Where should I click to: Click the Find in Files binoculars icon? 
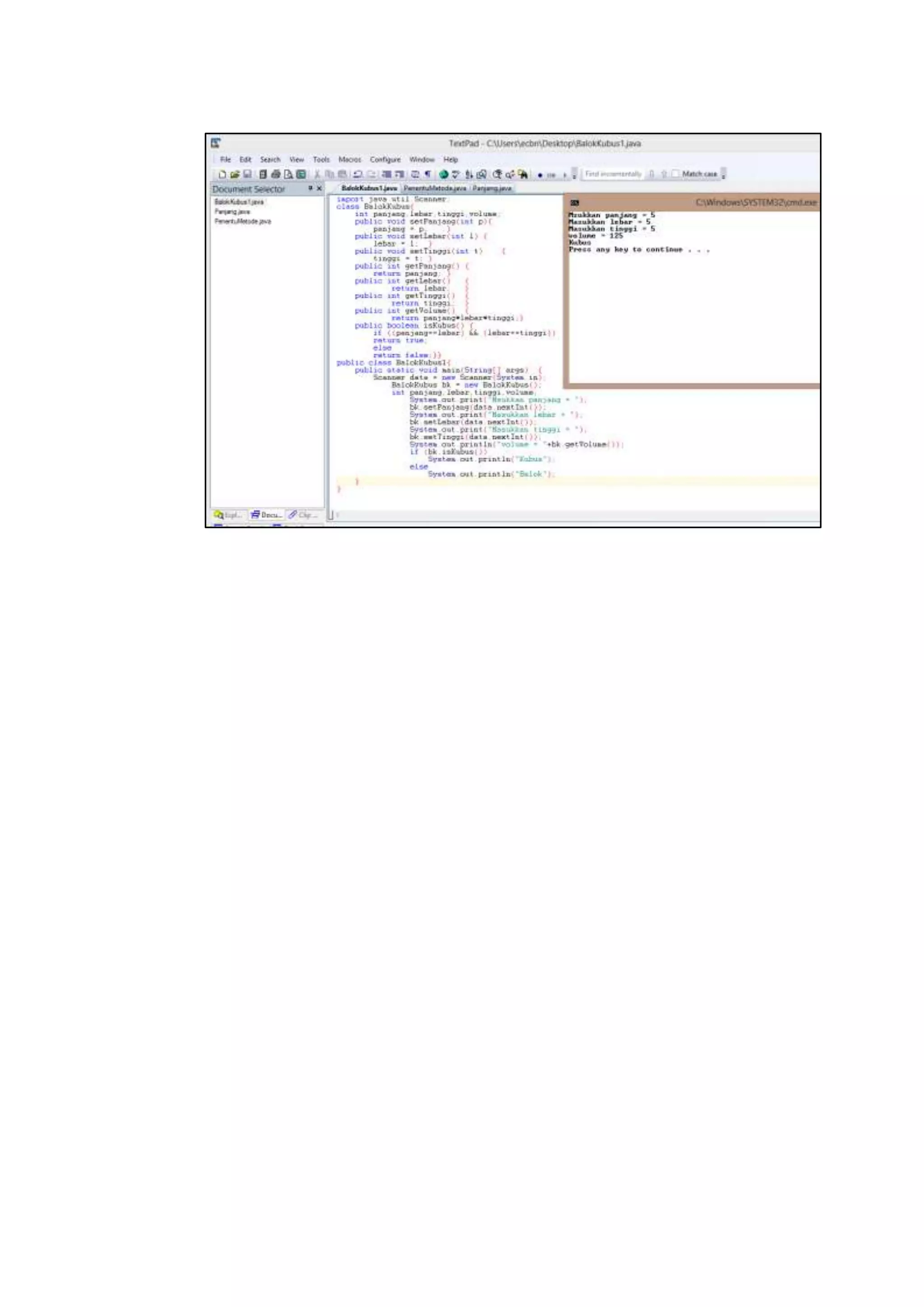[x=523, y=174]
